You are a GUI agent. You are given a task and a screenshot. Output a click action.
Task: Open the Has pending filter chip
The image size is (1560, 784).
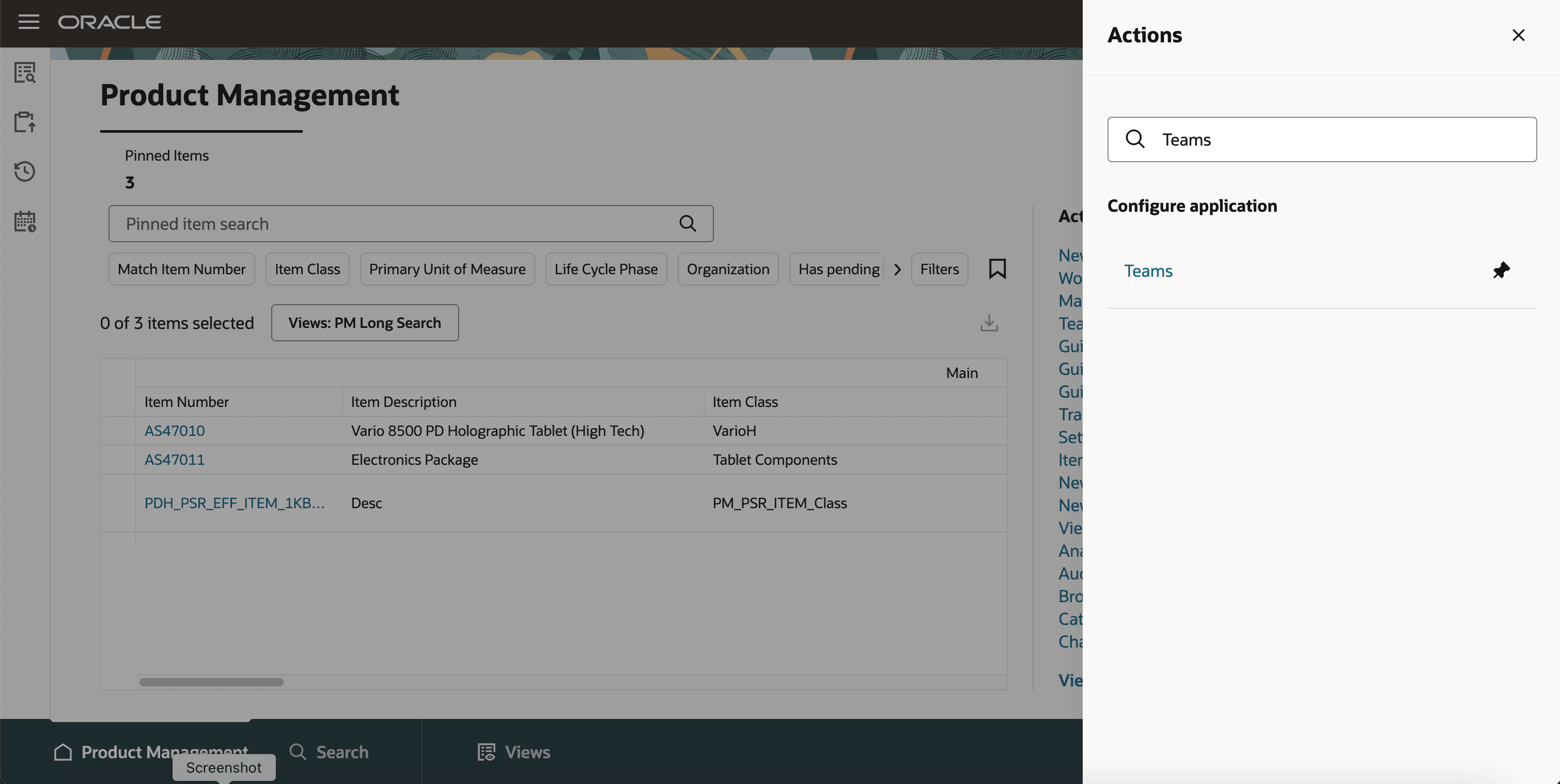(836, 269)
